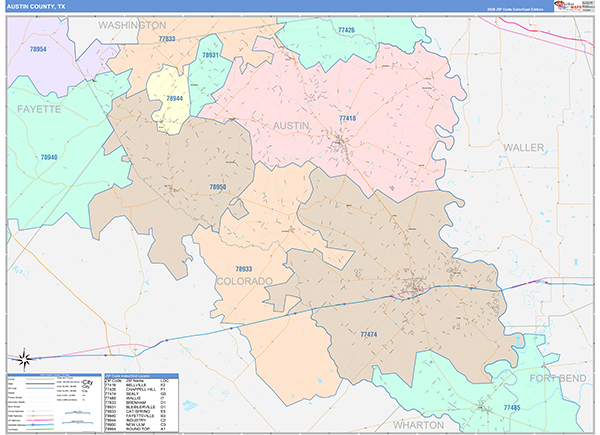Click the Sealy town cluster above 77474

tap(411, 291)
